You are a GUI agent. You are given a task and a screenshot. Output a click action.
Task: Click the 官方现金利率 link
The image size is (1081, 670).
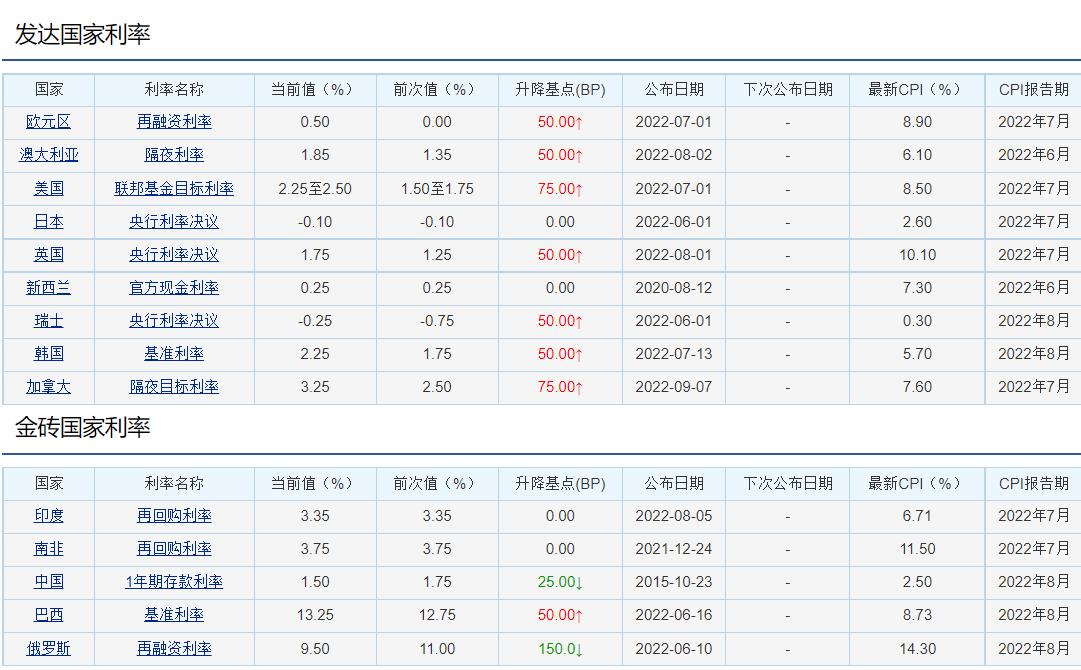pyautogui.click(x=176, y=288)
